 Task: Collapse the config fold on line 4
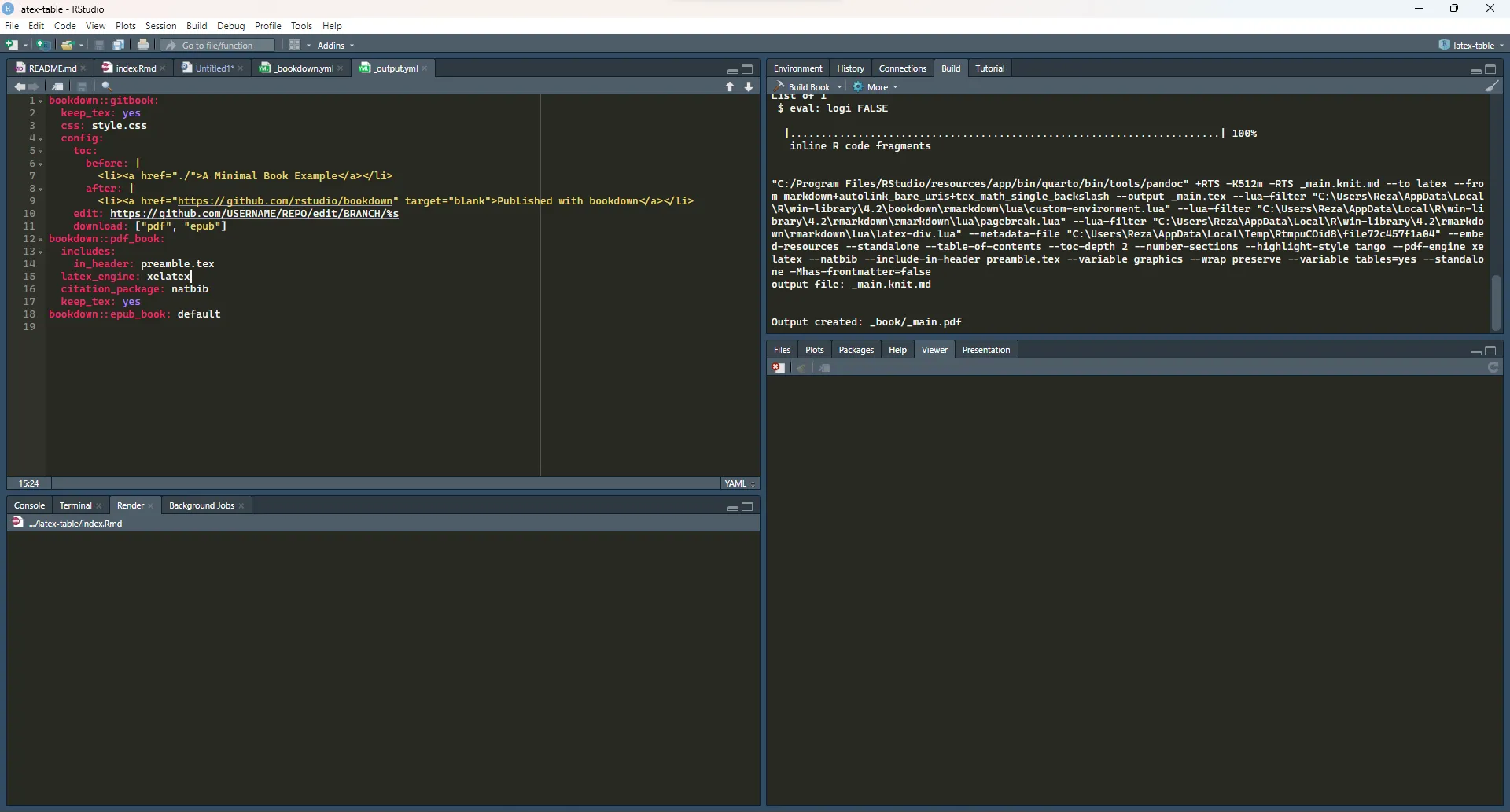[41, 139]
